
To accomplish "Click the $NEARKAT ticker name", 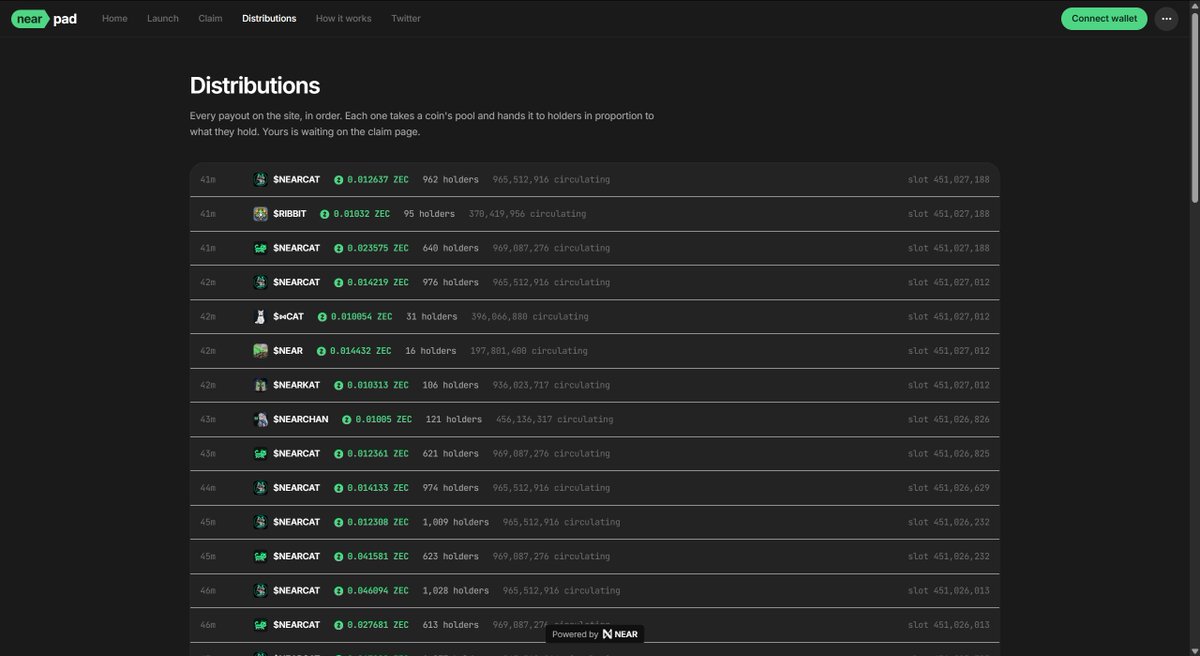I will coord(297,385).
